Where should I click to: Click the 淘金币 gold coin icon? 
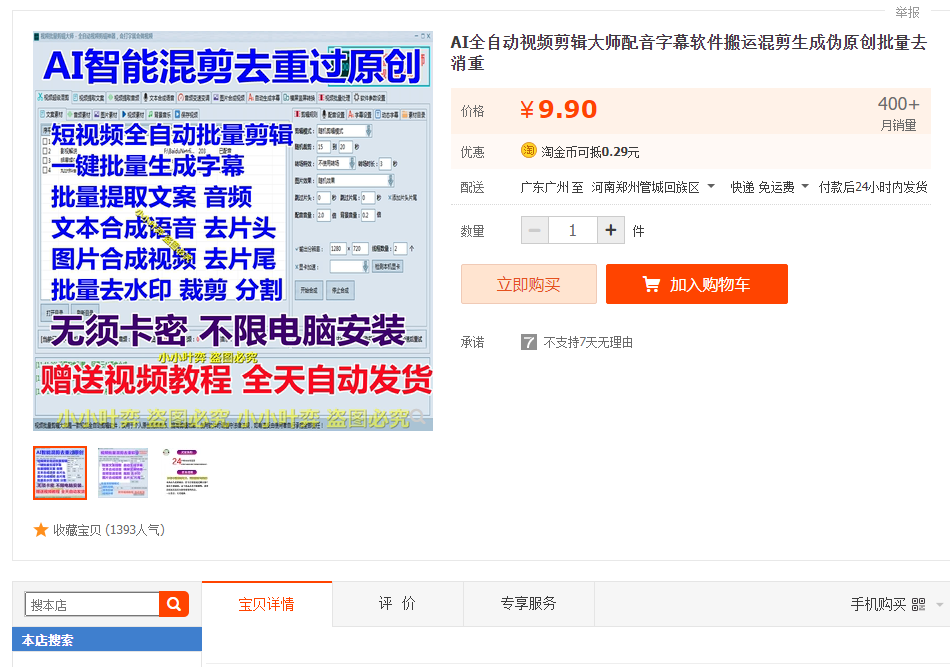click(529, 151)
